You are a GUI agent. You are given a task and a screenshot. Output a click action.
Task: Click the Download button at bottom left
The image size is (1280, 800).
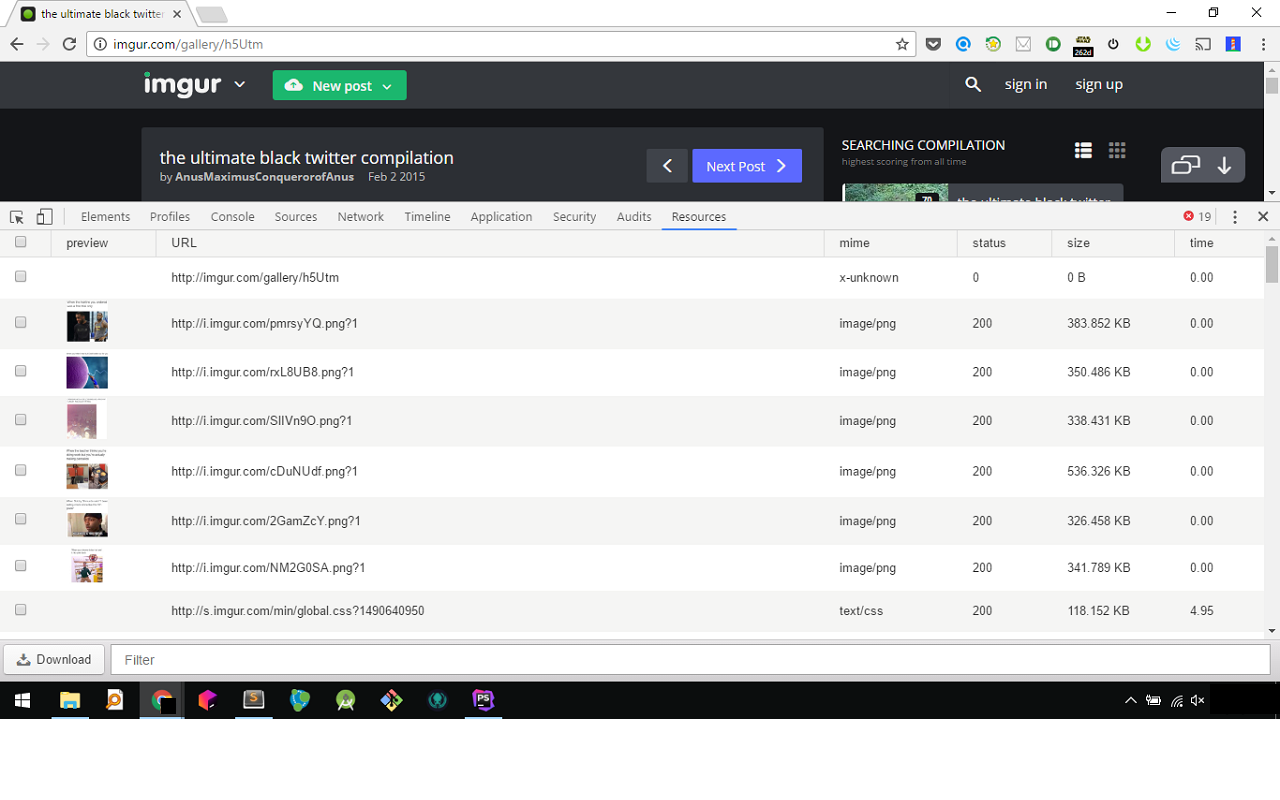pyautogui.click(x=53, y=659)
